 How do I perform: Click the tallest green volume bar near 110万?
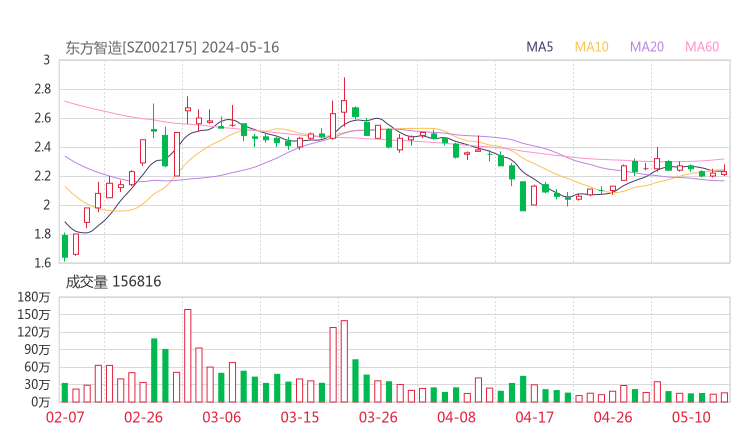pos(154,371)
